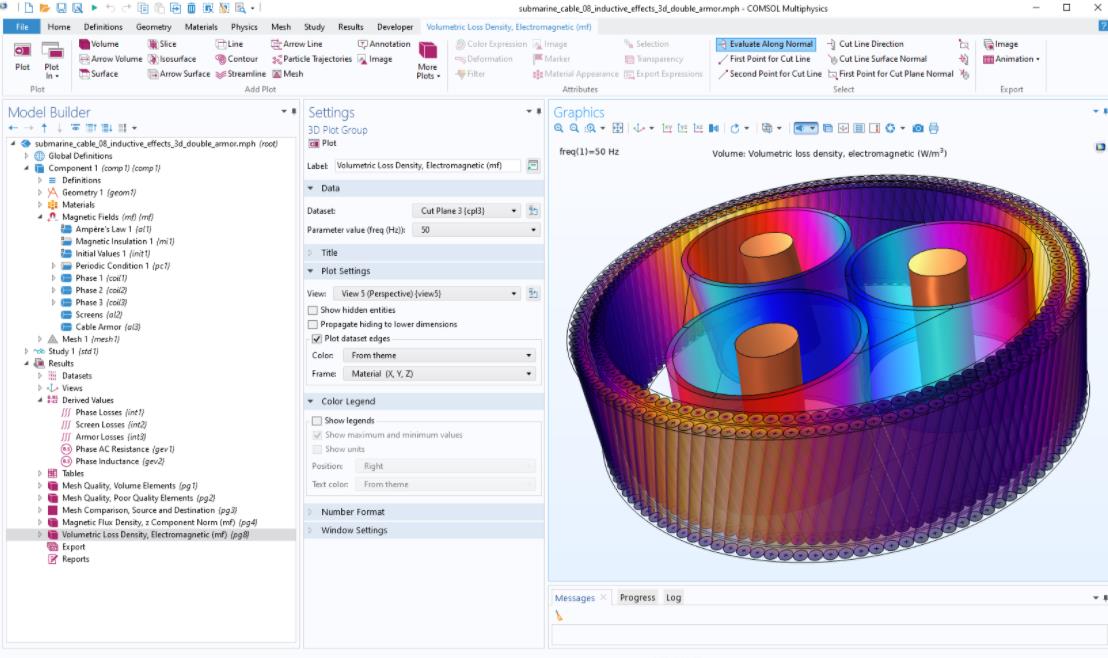Add an Annotation to the plot

coord(384,44)
